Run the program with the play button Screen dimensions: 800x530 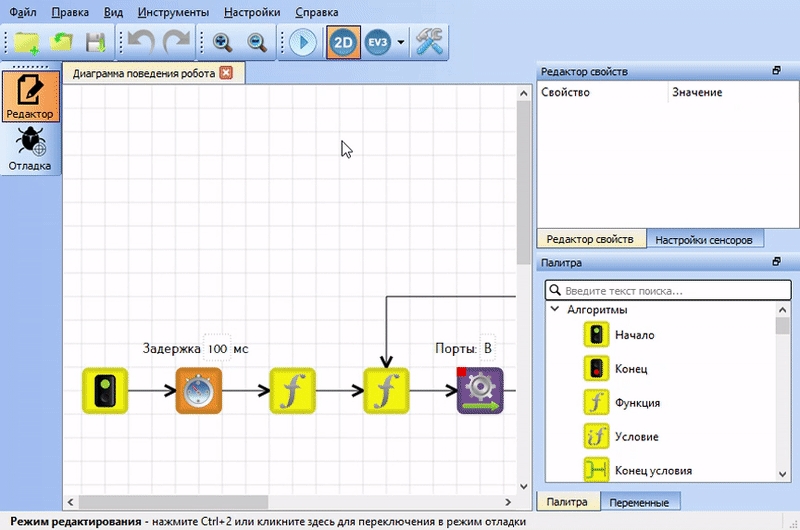point(302,42)
